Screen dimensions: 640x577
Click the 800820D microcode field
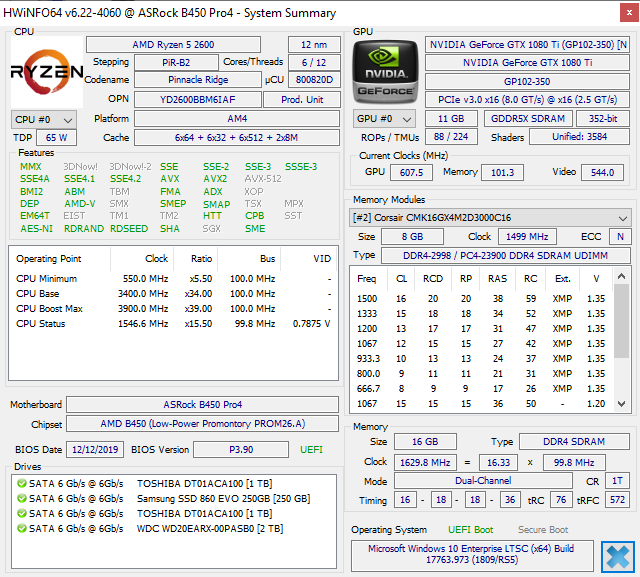click(x=314, y=80)
